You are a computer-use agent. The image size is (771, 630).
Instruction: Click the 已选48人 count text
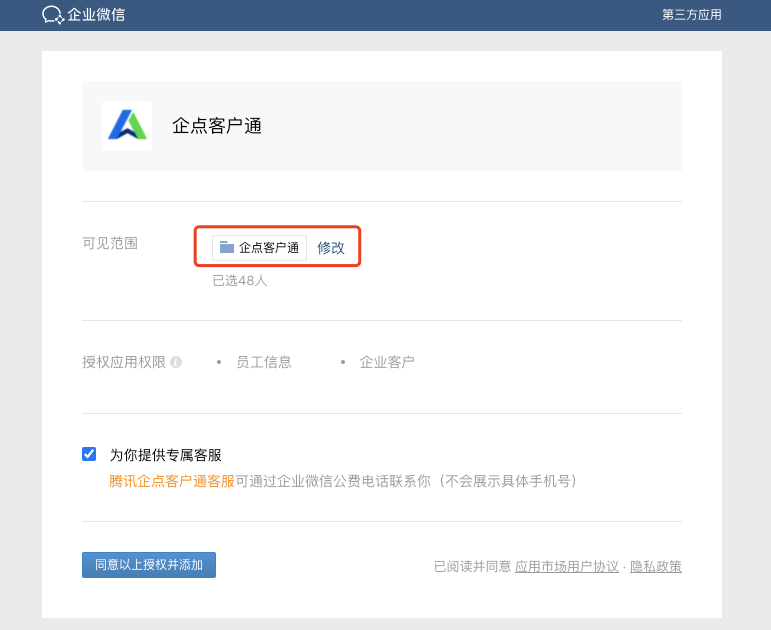(240, 280)
